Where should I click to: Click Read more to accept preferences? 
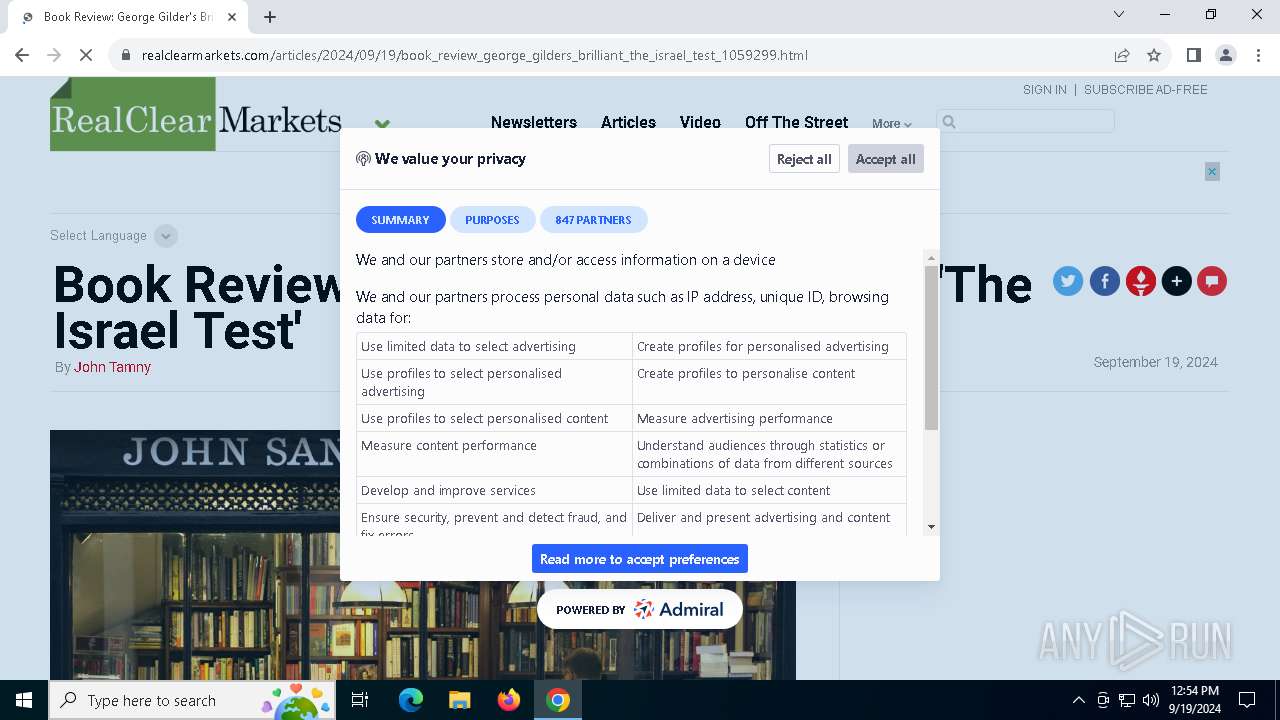click(640, 559)
